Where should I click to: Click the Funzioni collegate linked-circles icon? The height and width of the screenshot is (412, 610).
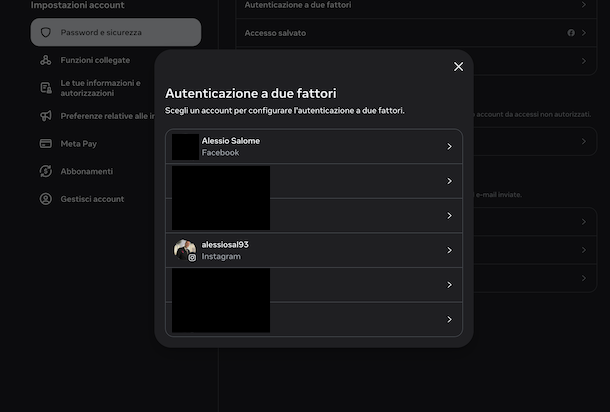46,60
